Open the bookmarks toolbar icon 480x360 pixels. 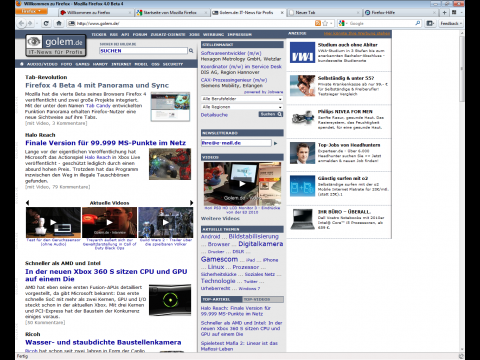(x=430, y=23)
